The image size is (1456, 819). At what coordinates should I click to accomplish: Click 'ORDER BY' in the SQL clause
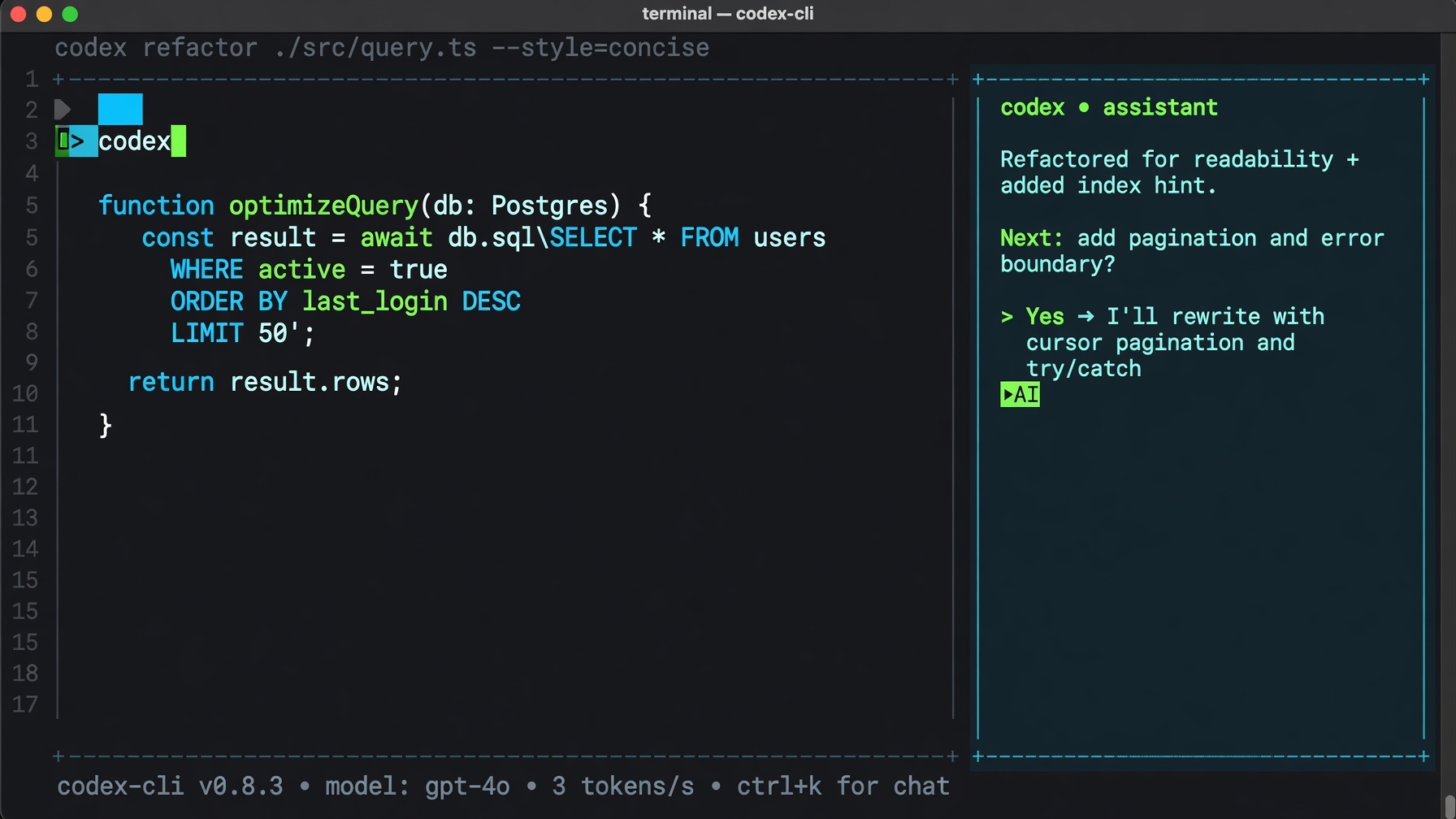point(229,301)
